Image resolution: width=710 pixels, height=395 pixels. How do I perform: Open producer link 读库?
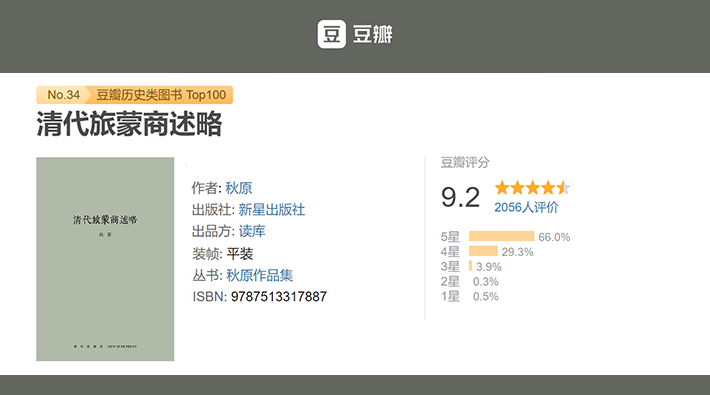[252, 231]
